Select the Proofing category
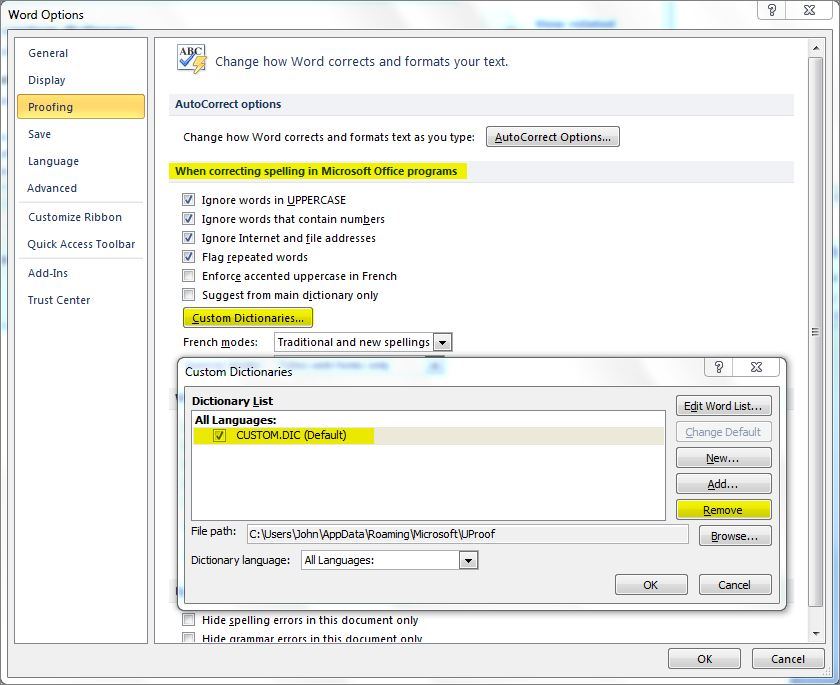 [x=81, y=107]
